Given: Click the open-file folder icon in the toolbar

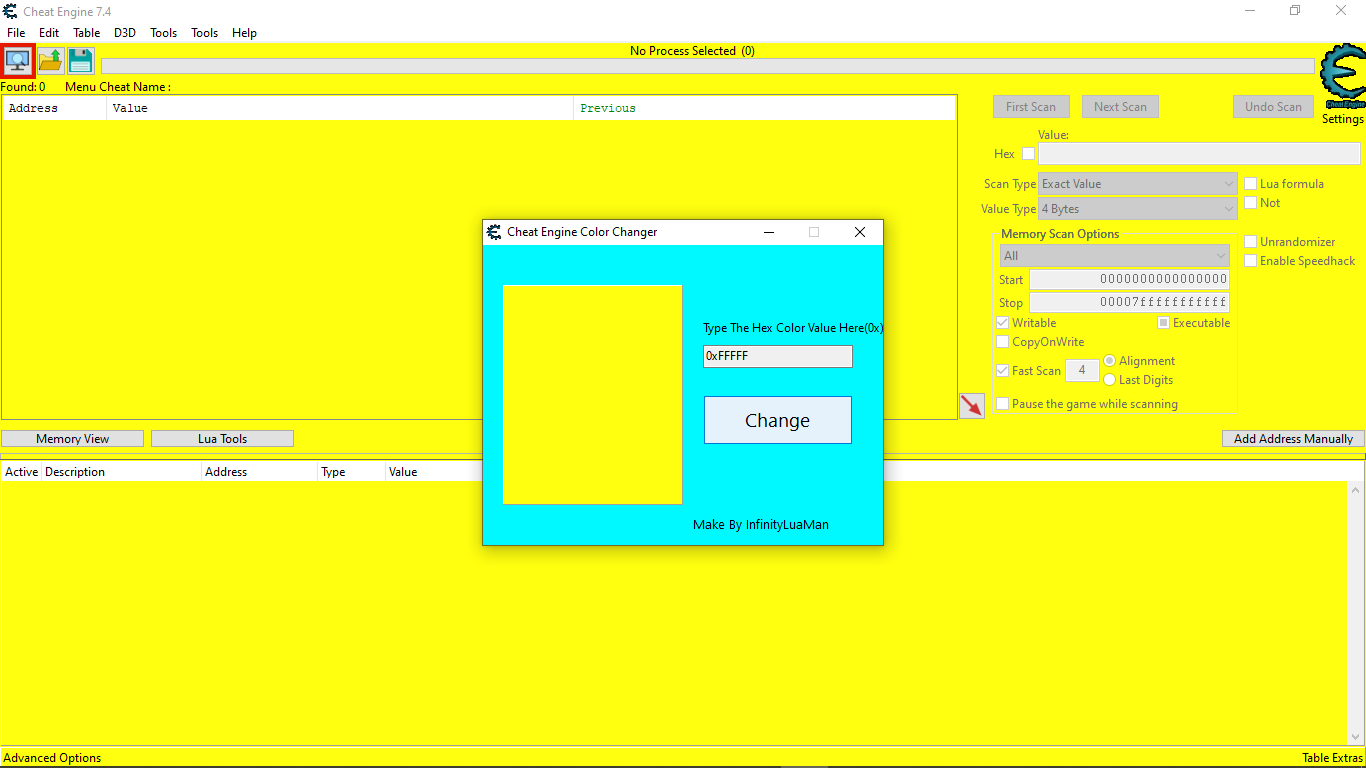Looking at the screenshot, I should [51, 61].
